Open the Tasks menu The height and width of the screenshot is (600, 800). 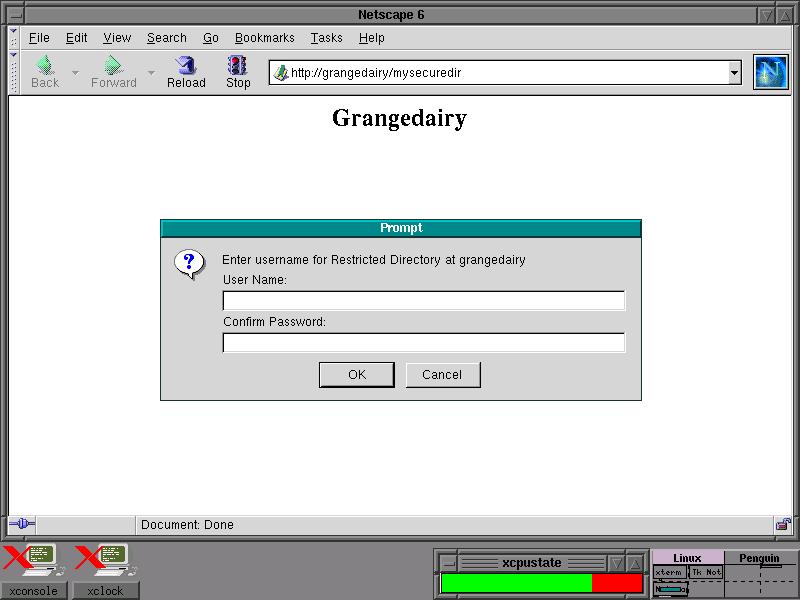[x=326, y=38]
